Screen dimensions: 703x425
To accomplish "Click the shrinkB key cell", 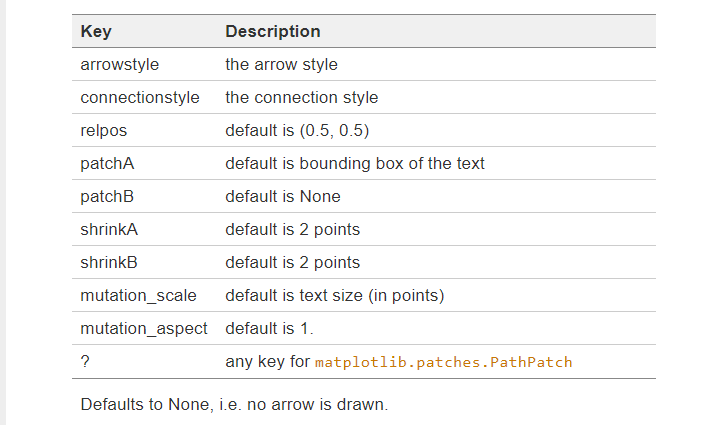I will click(109, 263).
